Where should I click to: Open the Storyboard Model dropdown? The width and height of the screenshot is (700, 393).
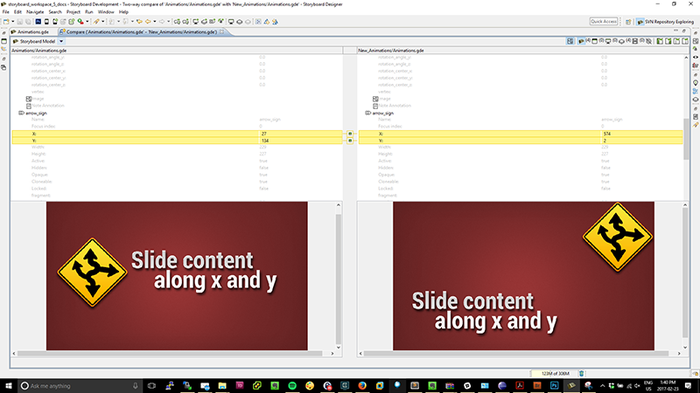[x=61, y=41]
